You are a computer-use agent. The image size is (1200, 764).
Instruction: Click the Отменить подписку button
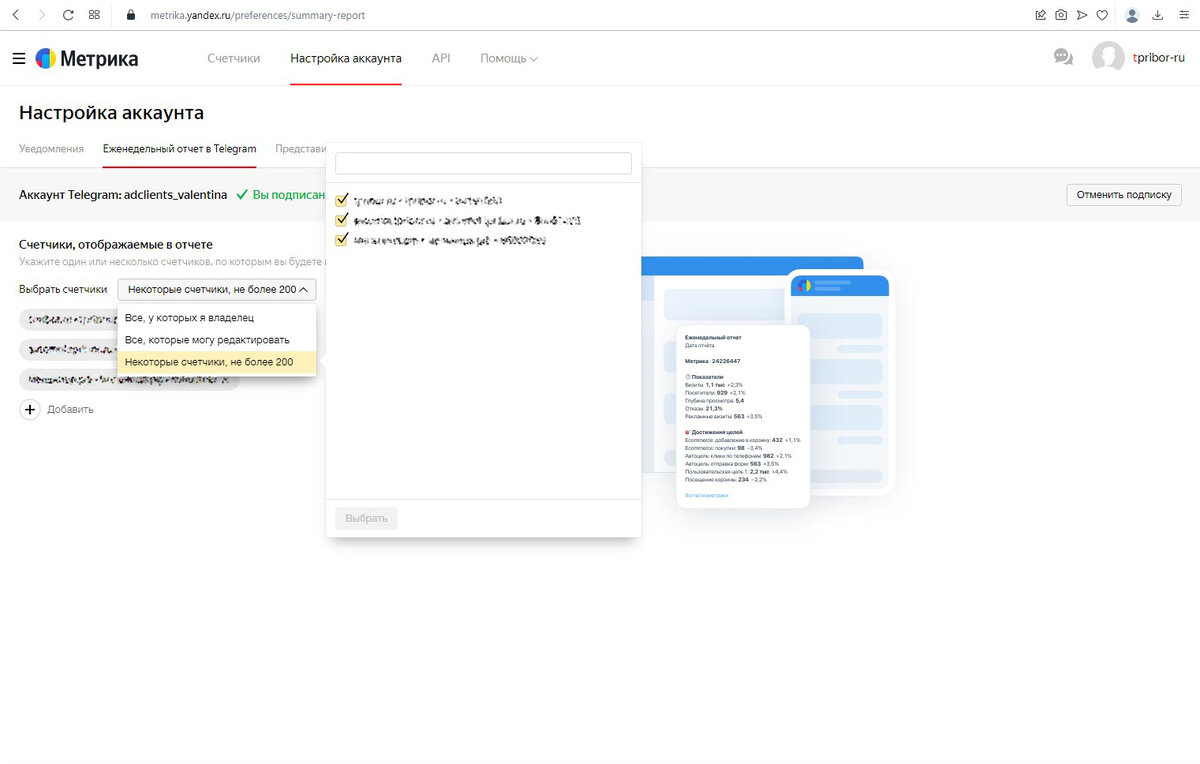1124,194
